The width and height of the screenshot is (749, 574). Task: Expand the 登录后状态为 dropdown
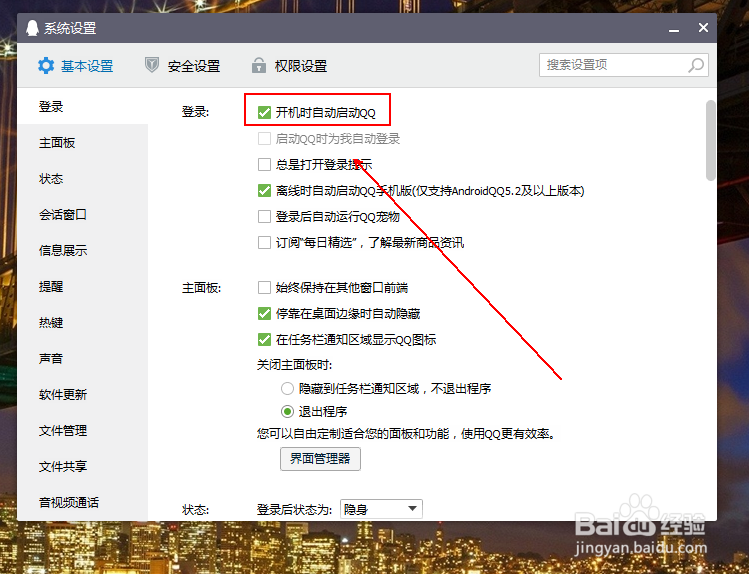[x=381, y=509]
